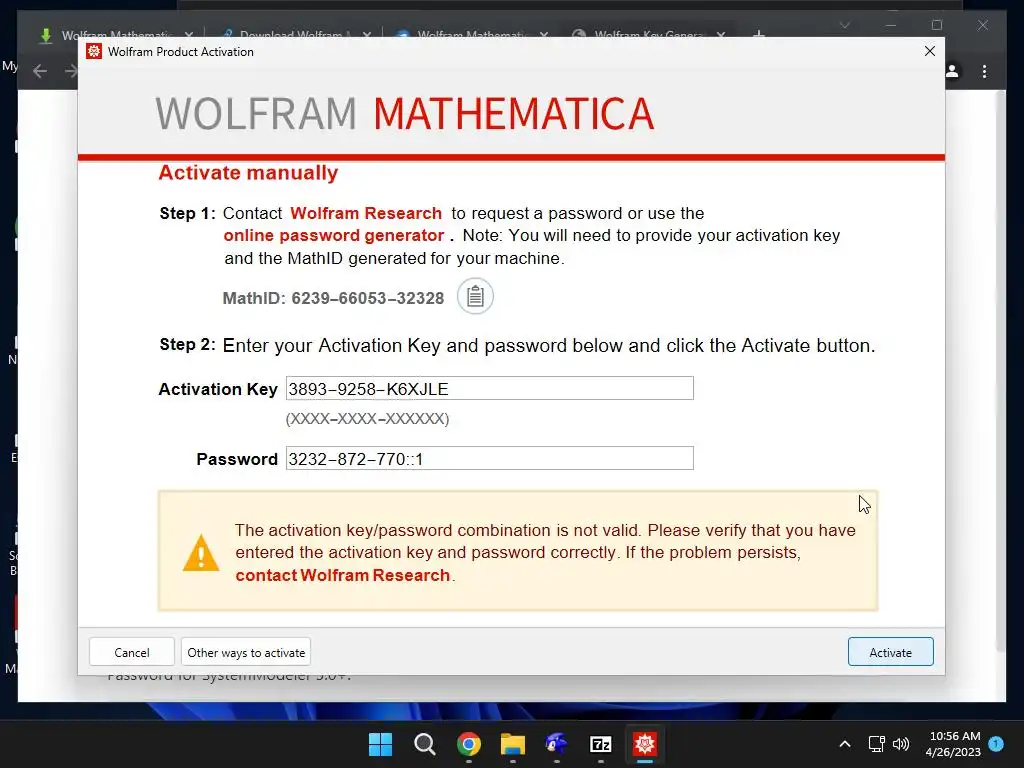Open the notification badge in the tray
The width and height of the screenshot is (1024, 768).
click(996, 743)
